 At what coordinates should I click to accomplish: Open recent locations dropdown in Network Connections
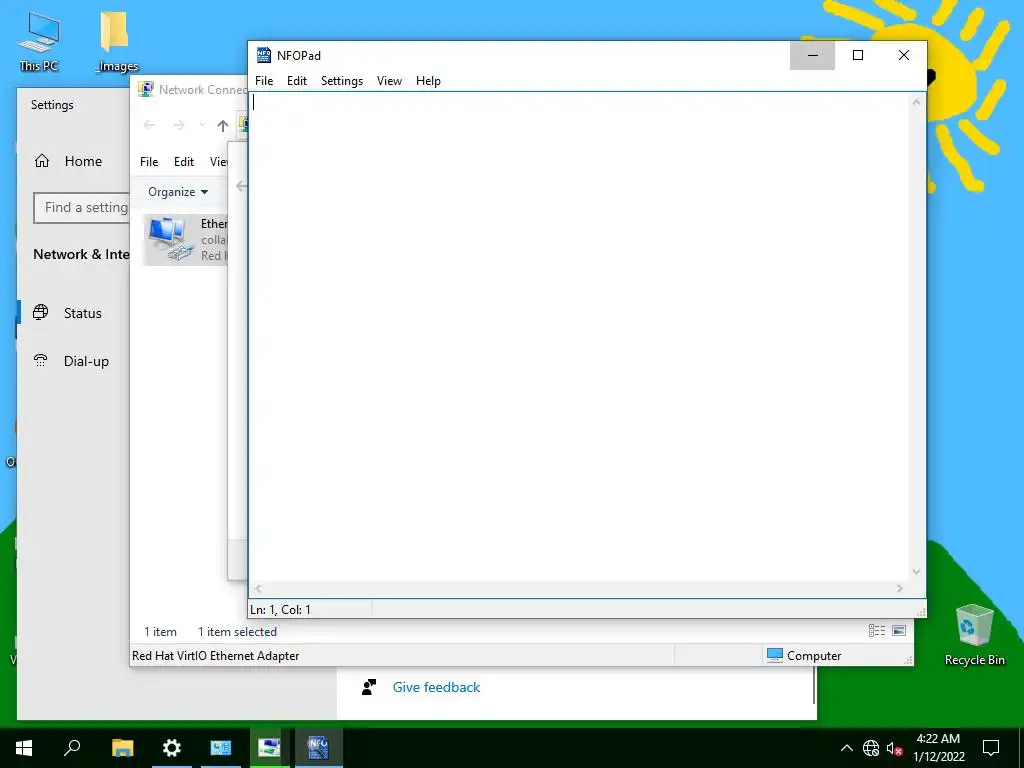click(202, 125)
